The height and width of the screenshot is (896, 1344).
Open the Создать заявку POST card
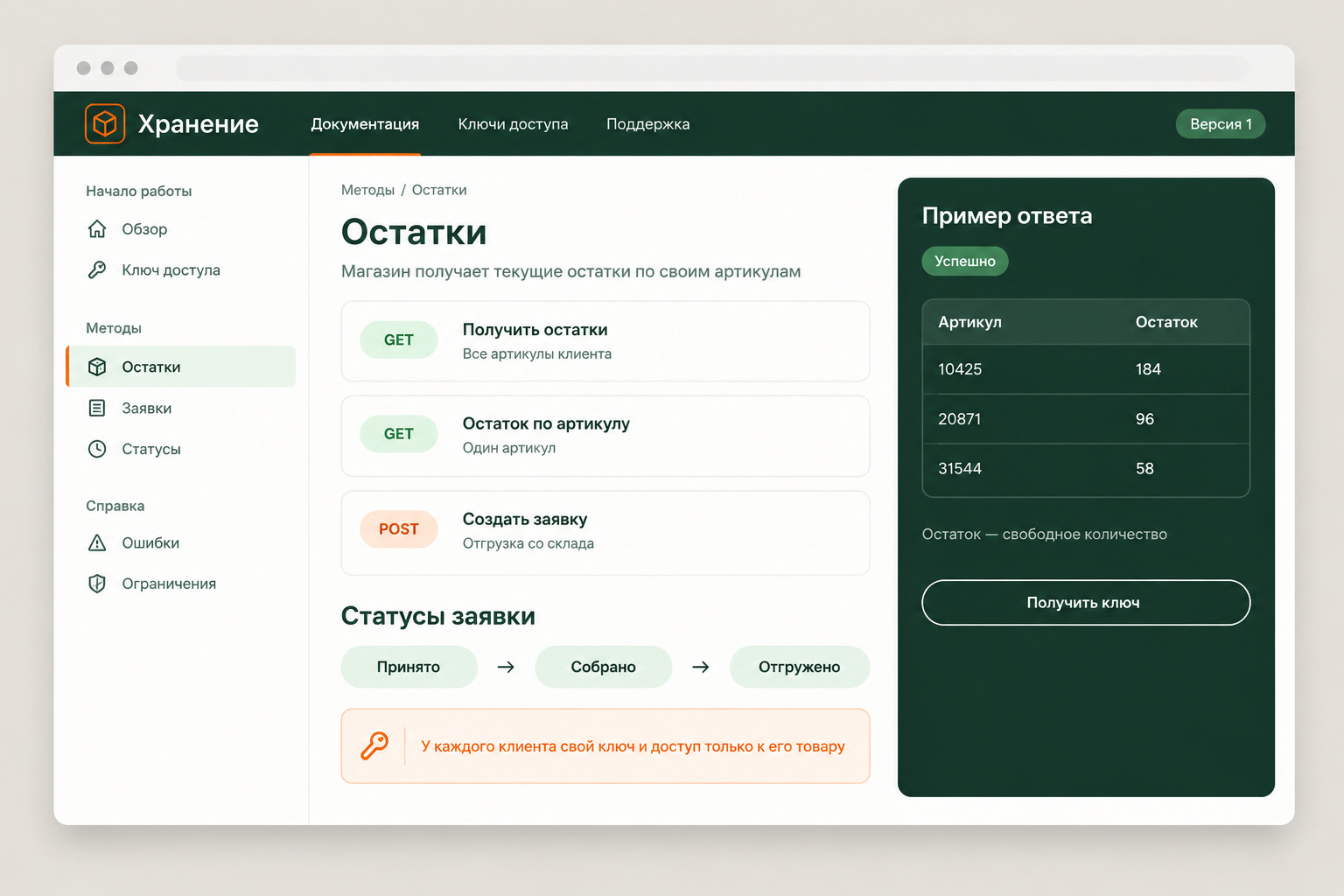[x=605, y=533]
